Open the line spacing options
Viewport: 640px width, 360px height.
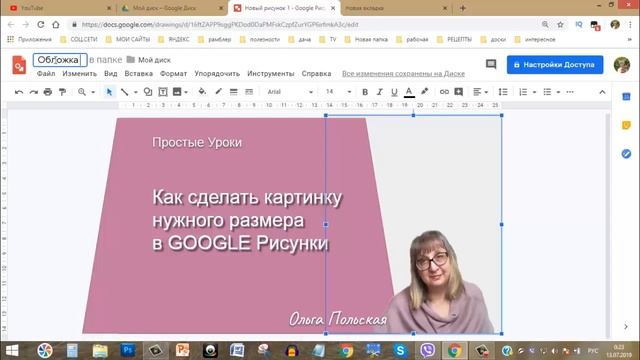(x=503, y=92)
